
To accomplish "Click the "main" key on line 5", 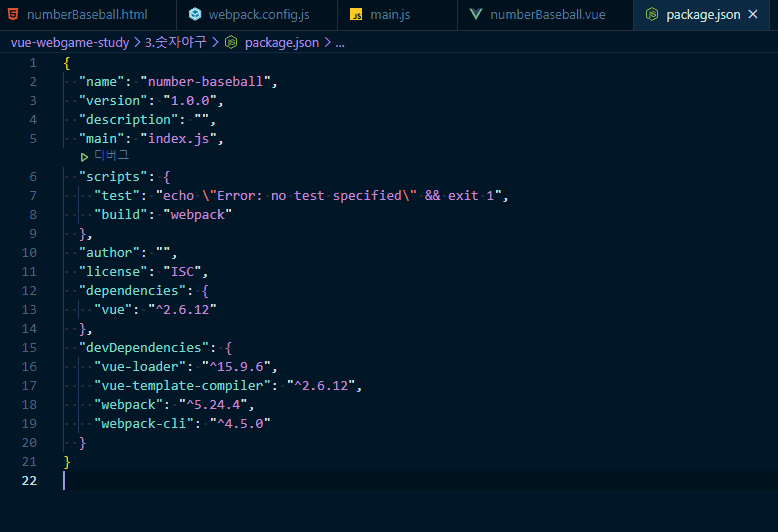I will pos(102,139).
